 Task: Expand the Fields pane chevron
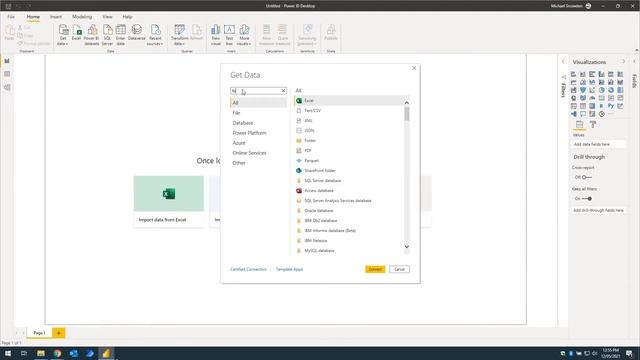pos(634,62)
